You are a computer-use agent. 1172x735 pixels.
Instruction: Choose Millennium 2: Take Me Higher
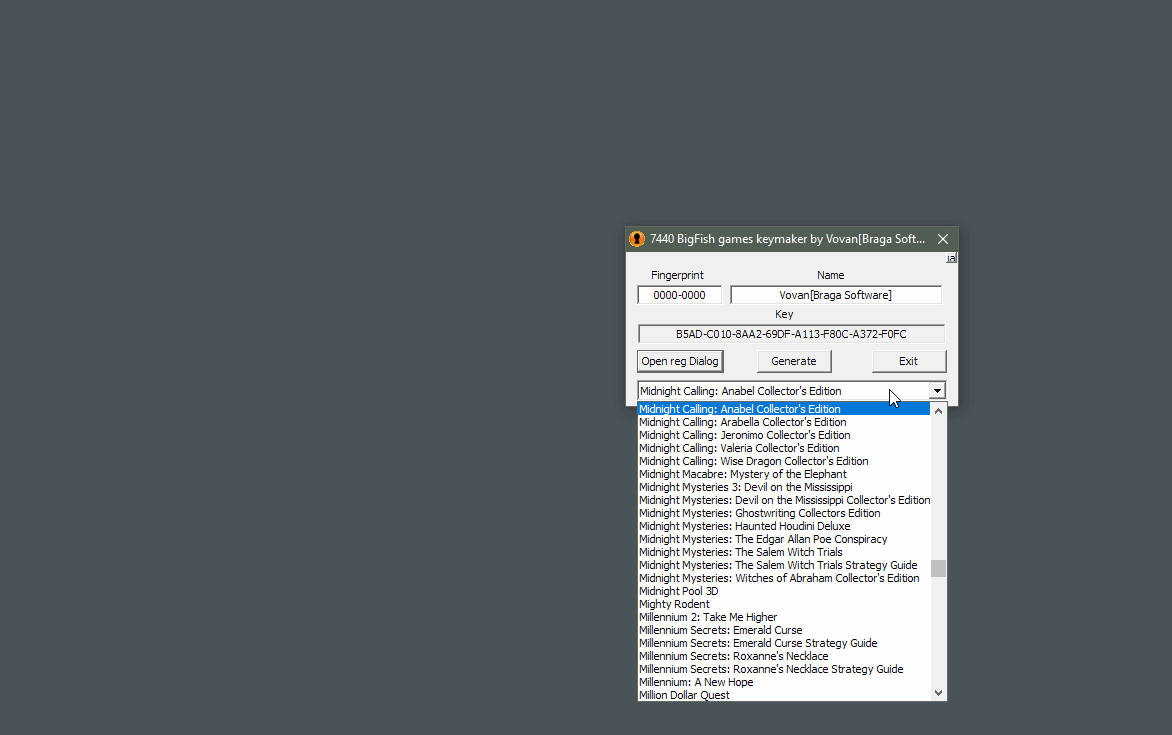[783, 618]
